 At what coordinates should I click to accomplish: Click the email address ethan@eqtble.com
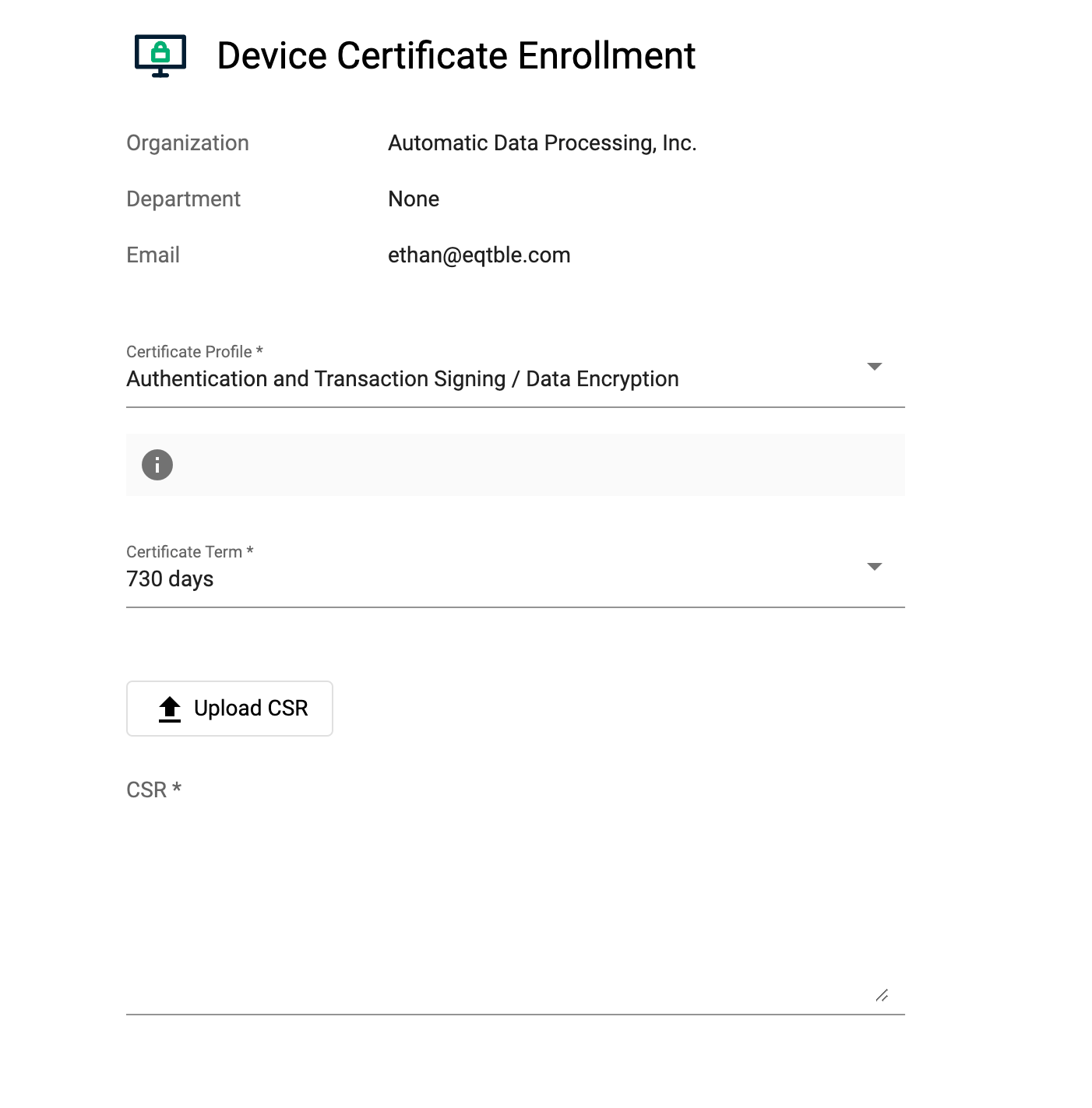pyautogui.click(x=480, y=255)
